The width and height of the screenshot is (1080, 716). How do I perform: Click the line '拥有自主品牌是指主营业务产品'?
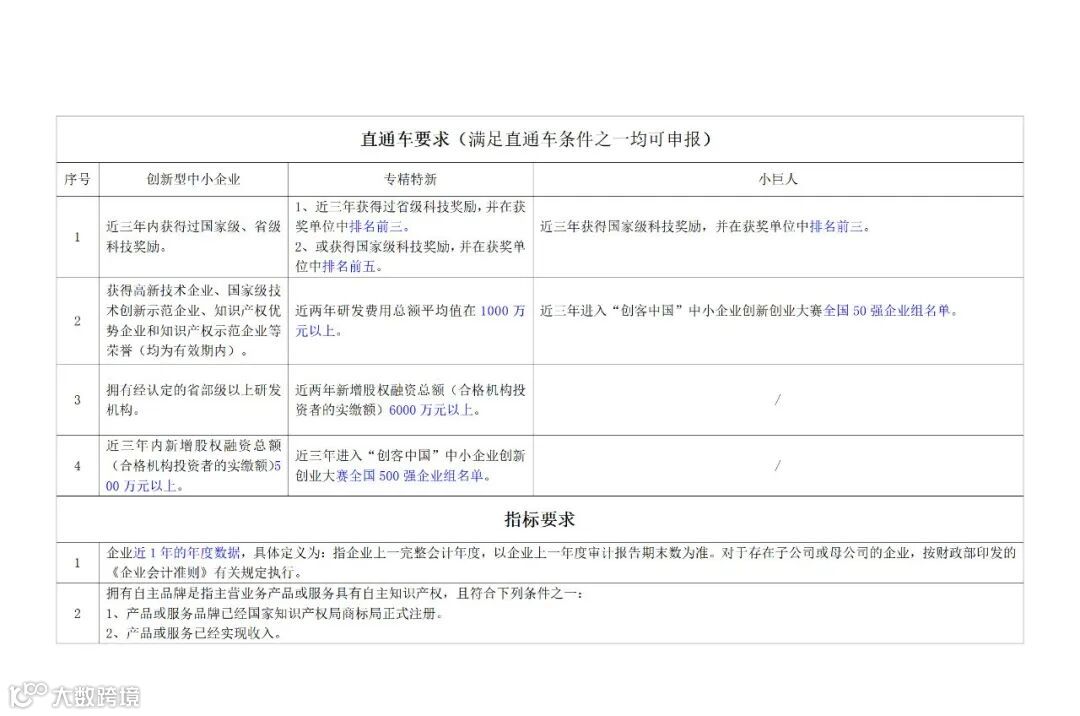(x=344, y=593)
